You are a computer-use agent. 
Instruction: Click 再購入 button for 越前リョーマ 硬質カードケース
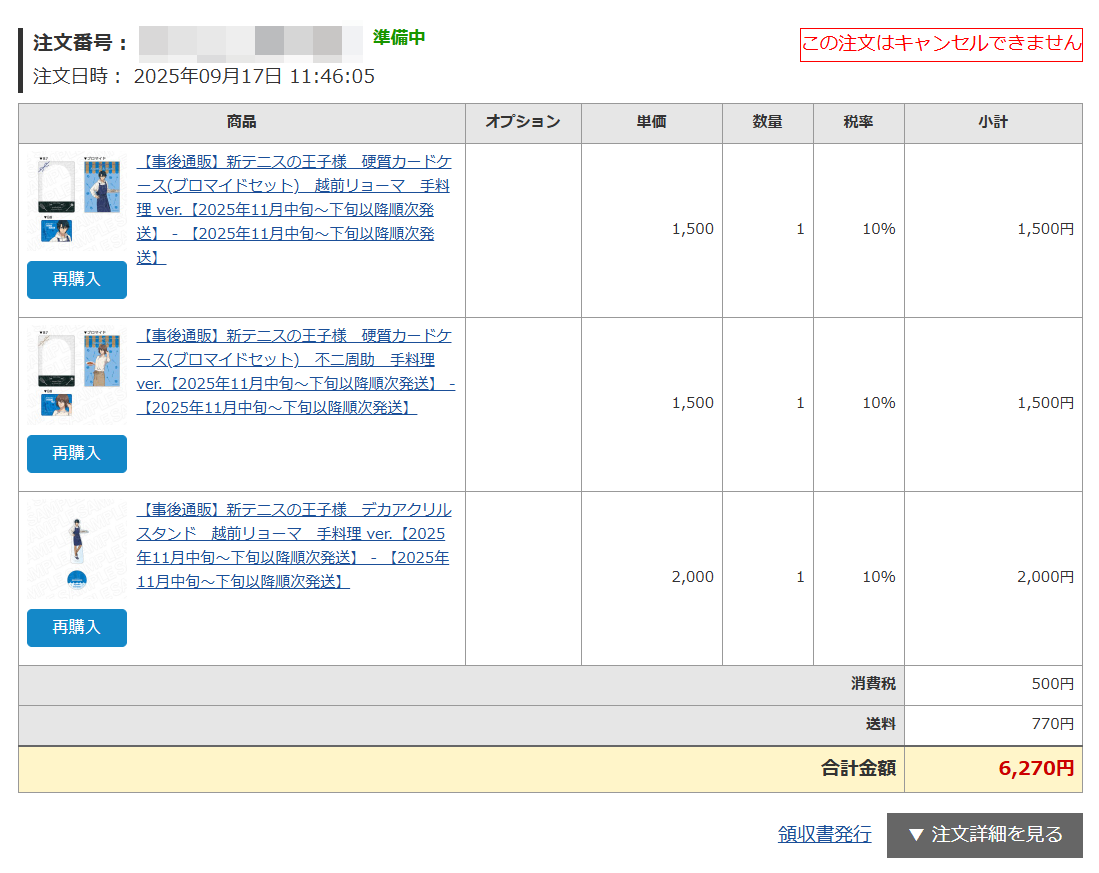(77, 280)
